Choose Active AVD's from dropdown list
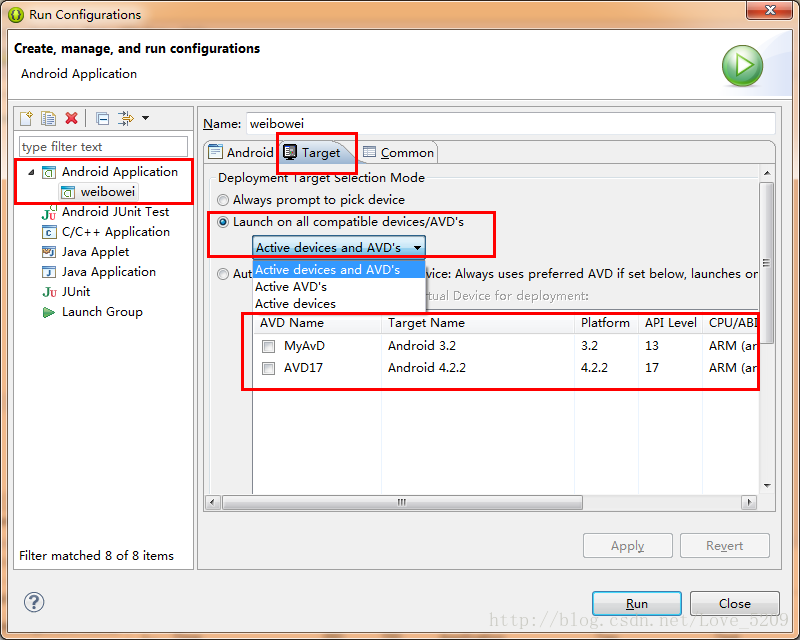The image size is (800, 640). tap(339, 286)
